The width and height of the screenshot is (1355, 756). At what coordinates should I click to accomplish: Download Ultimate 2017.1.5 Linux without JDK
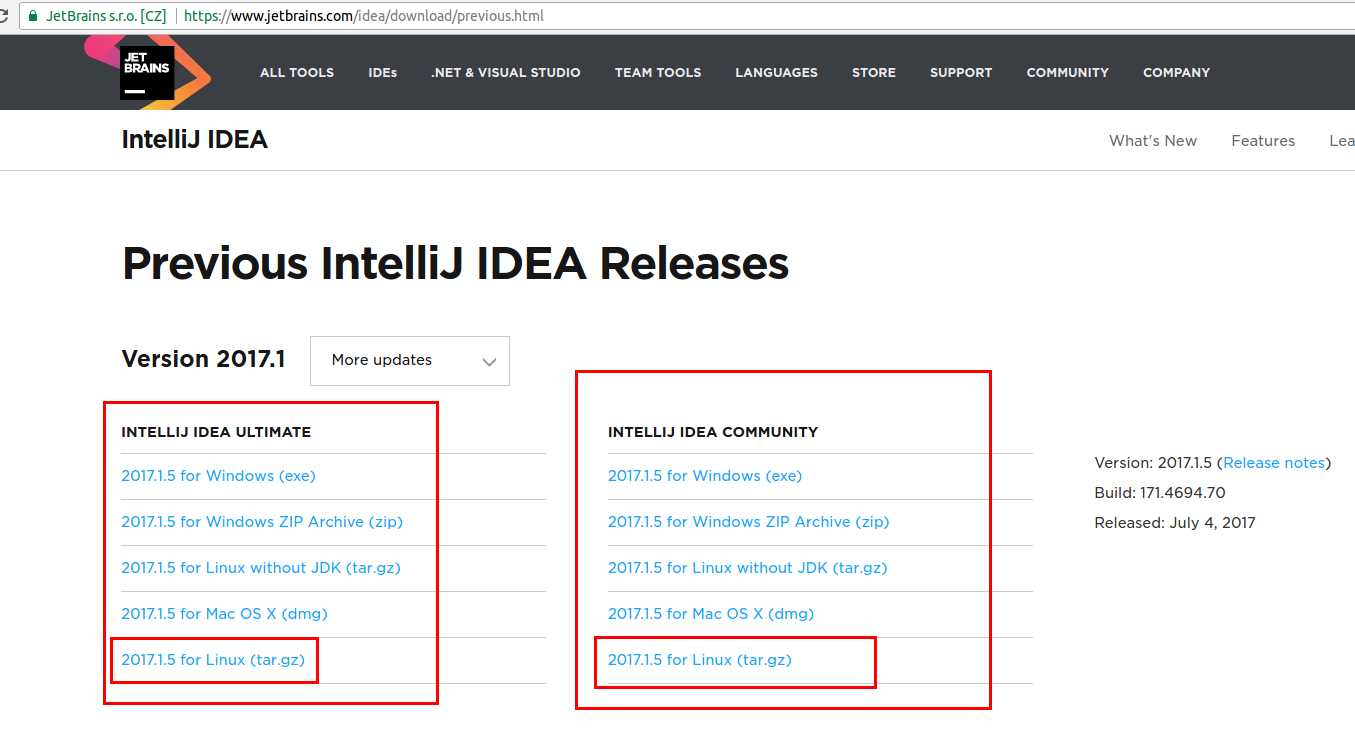[x=261, y=568]
